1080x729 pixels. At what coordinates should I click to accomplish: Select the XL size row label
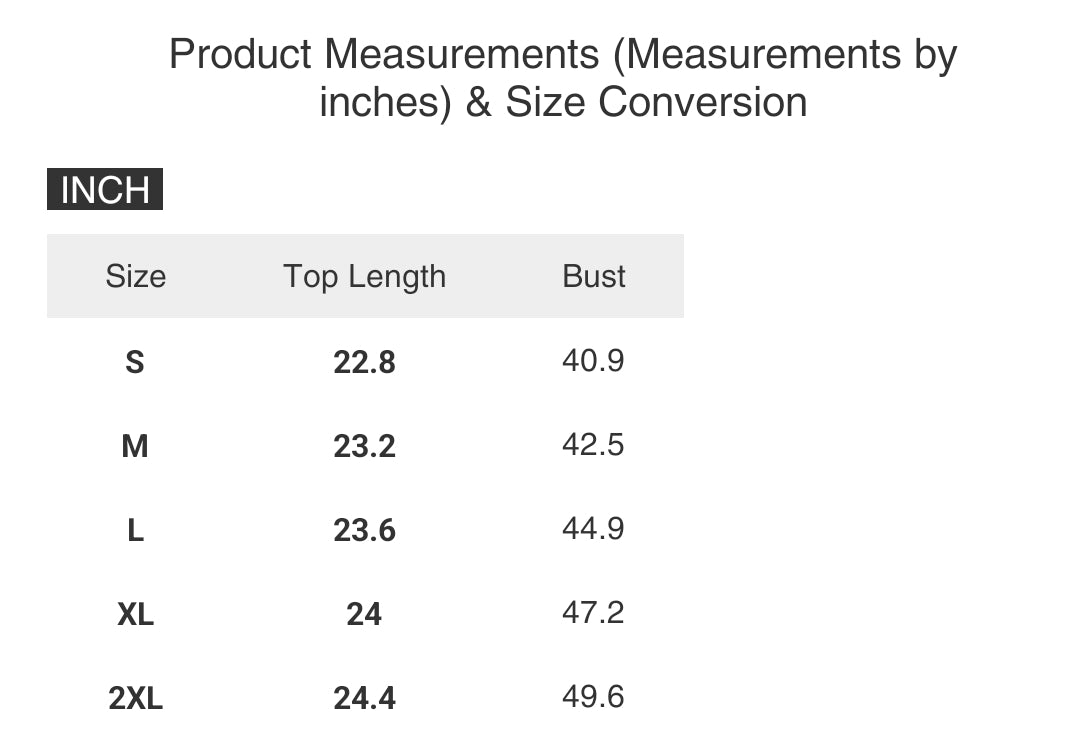point(136,614)
